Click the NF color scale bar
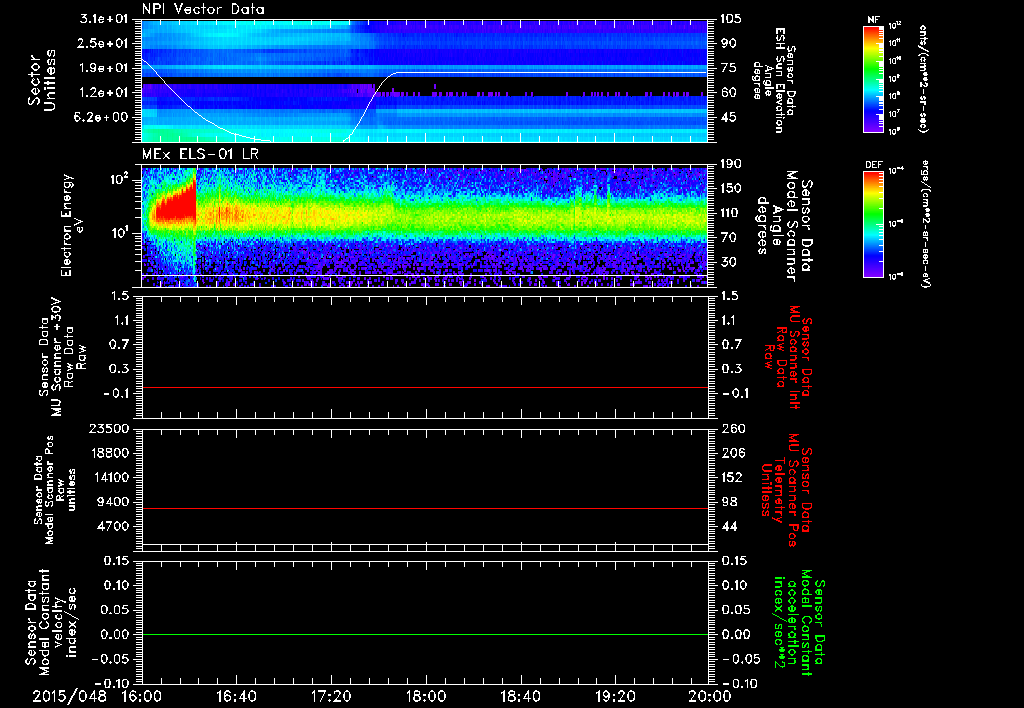The image size is (1024, 708). (873, 78)
